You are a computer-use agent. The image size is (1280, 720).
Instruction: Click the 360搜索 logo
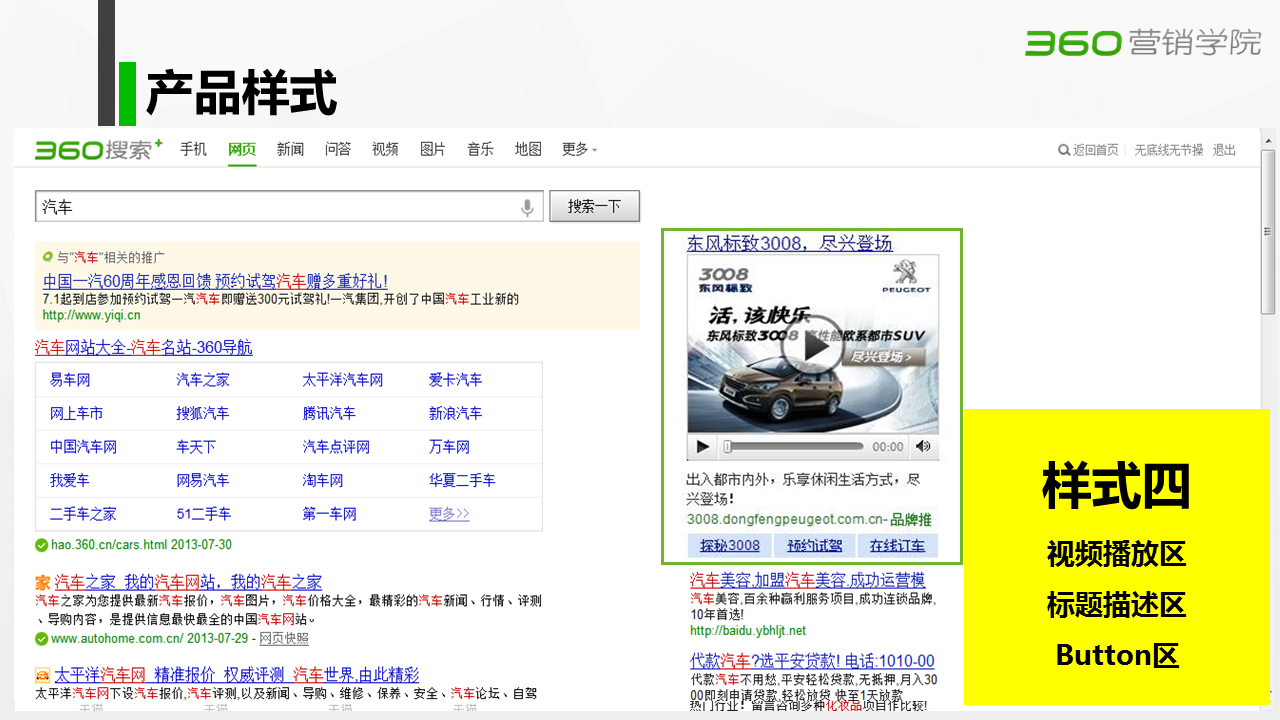tap(98, 149)
